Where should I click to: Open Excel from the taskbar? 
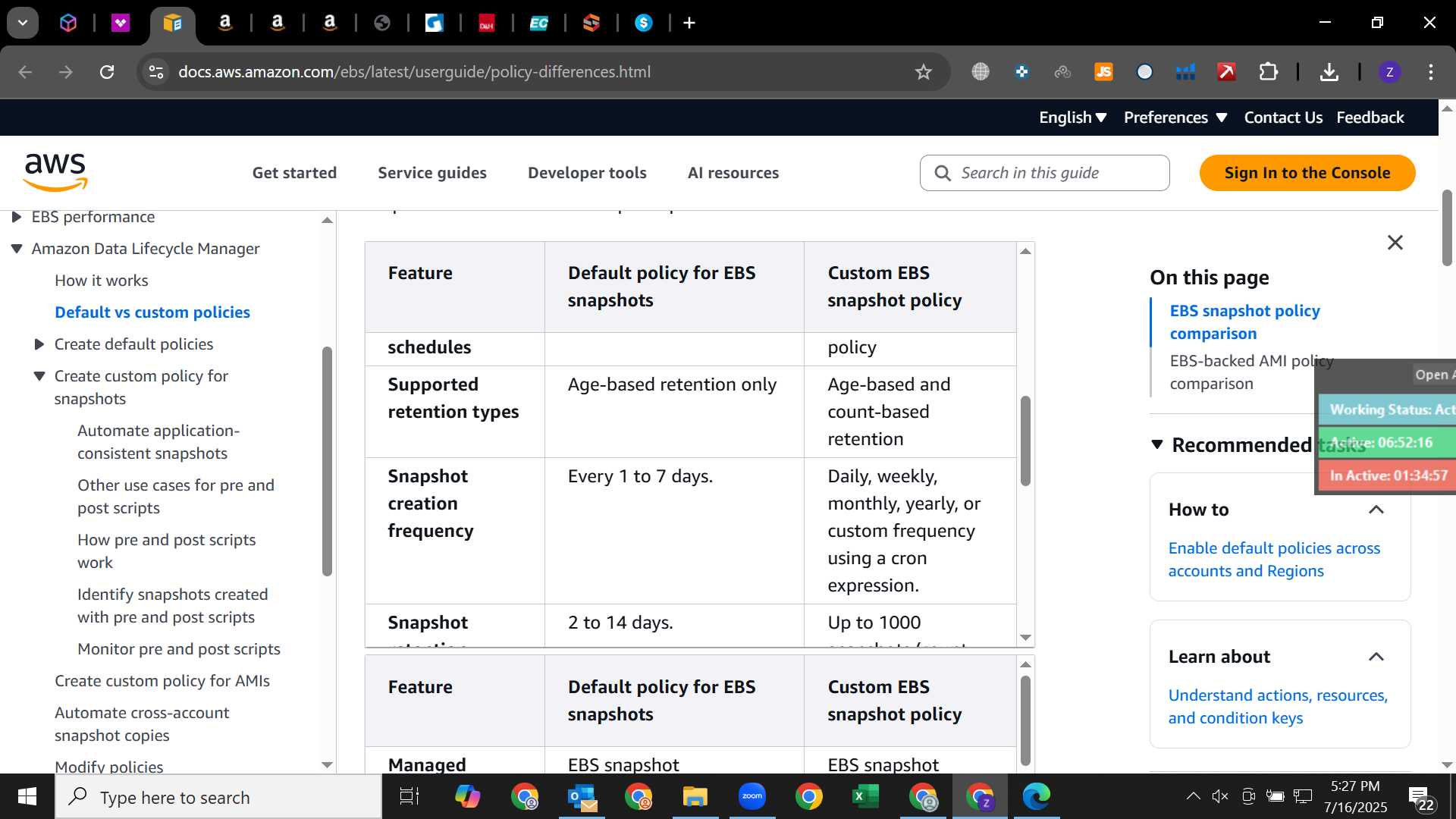point(865,796)
